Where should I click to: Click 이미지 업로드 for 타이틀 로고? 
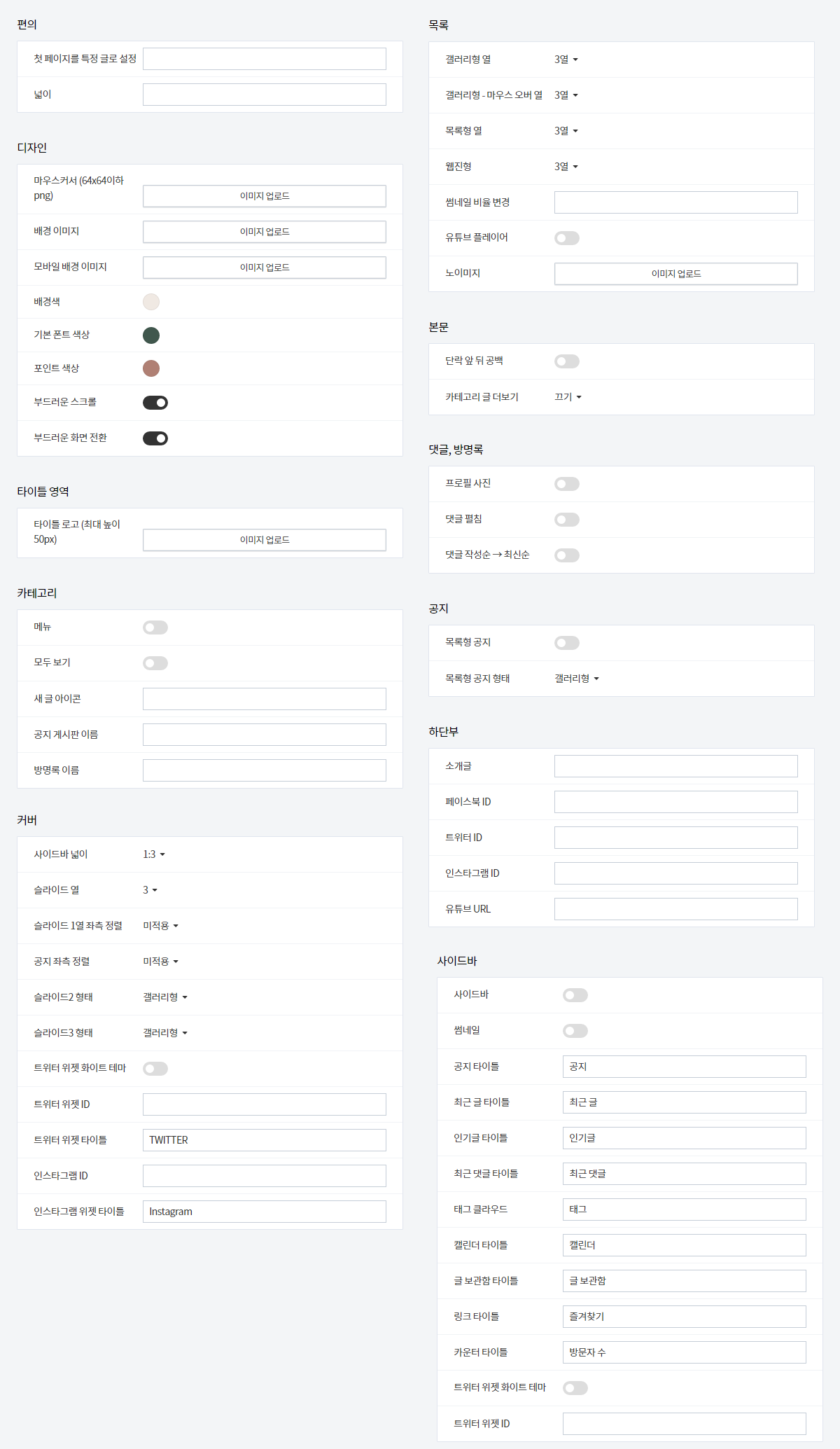coord(265,540)
